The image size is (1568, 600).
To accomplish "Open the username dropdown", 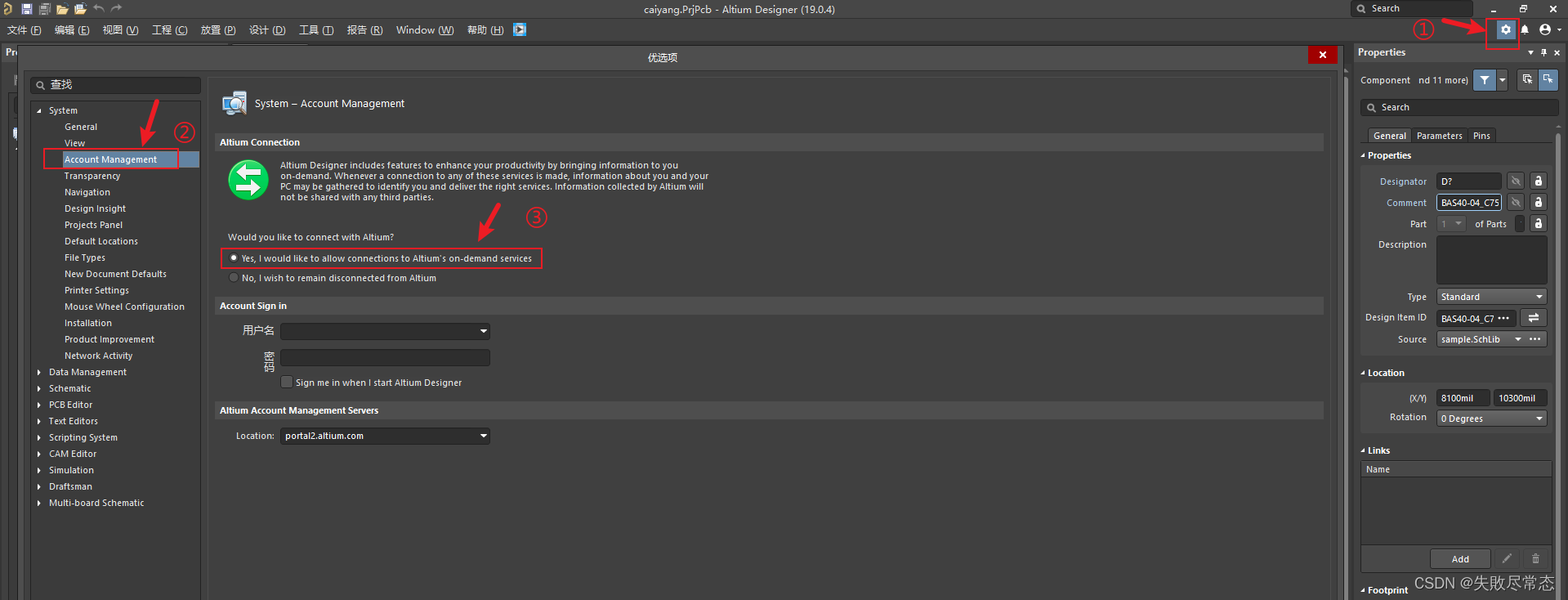I will tap(484, 331).
